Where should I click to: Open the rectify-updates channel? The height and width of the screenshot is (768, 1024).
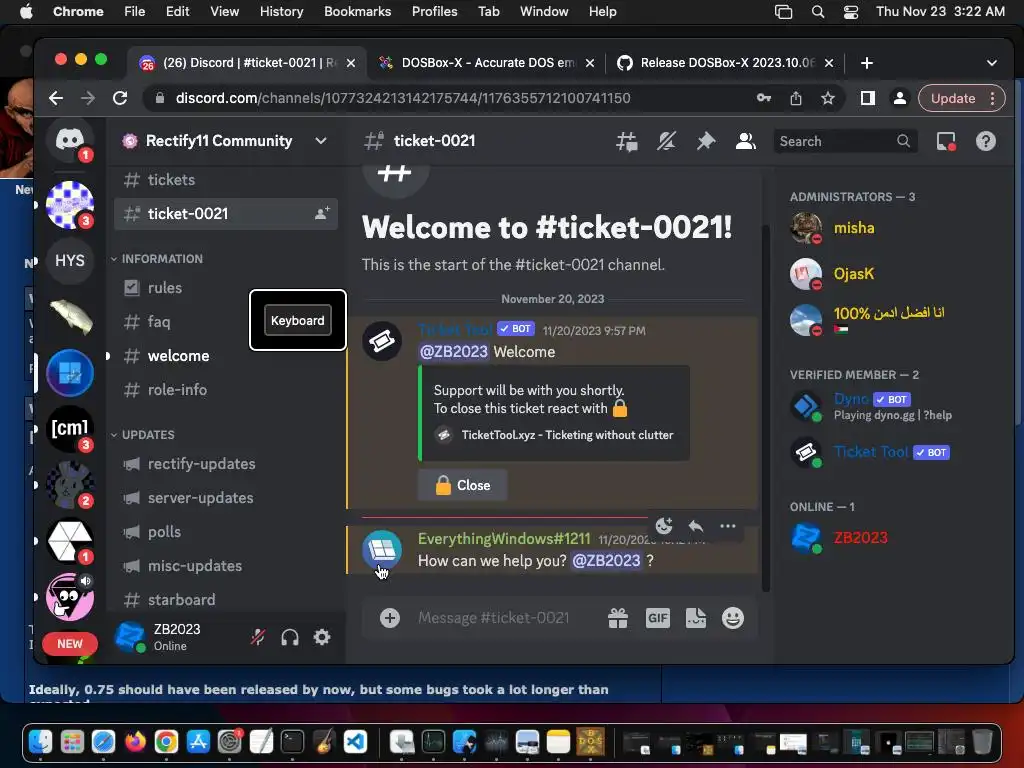coord(226,464)
